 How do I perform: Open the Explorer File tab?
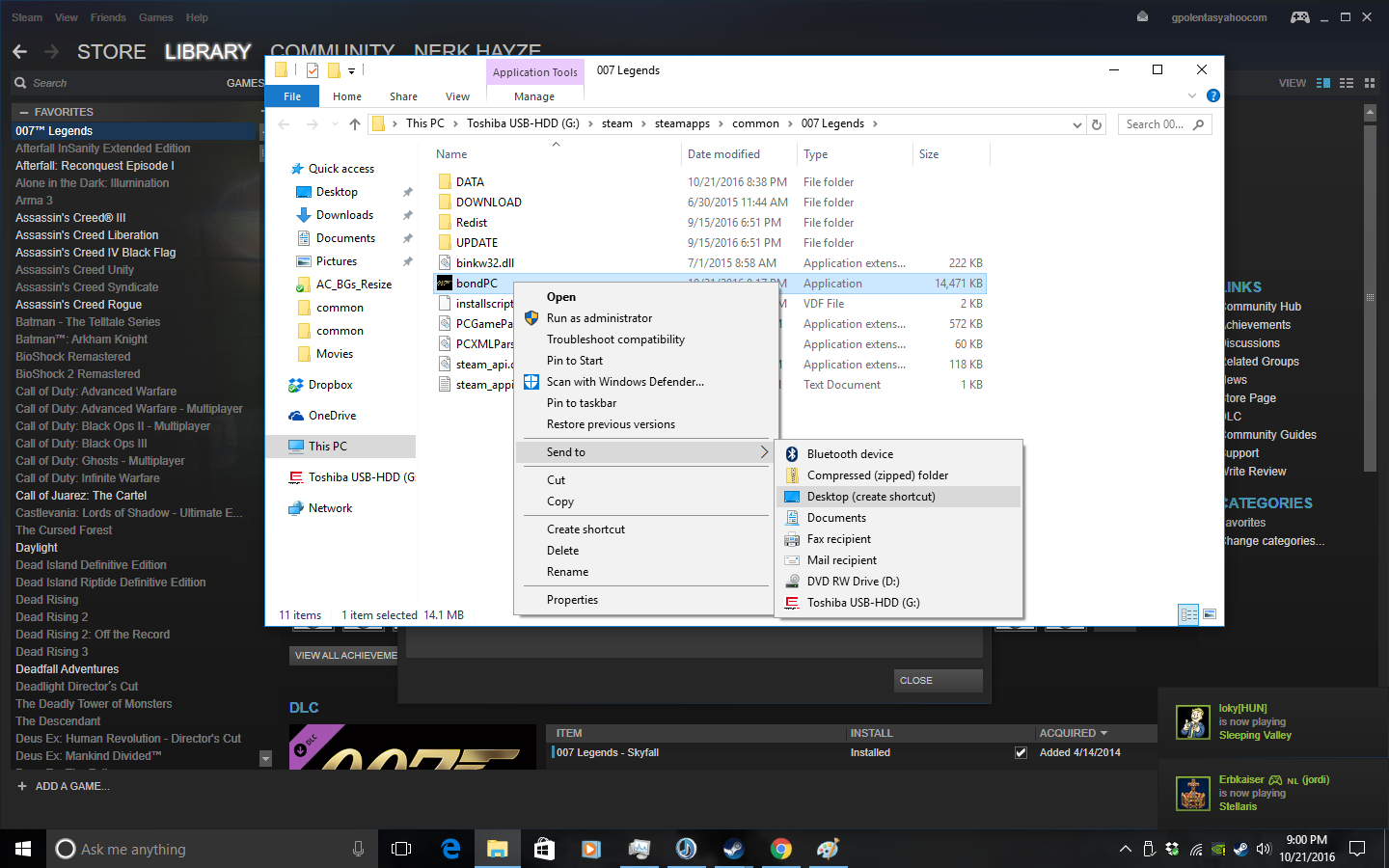(x=292, y=96)
